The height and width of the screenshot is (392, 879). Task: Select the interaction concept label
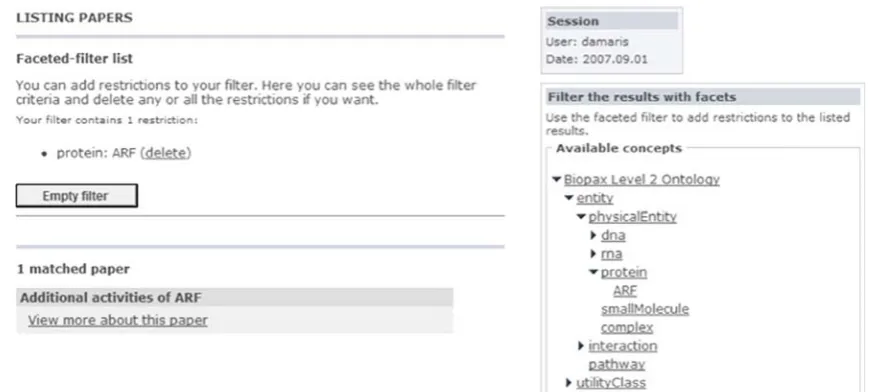click(x=623, y=346)
